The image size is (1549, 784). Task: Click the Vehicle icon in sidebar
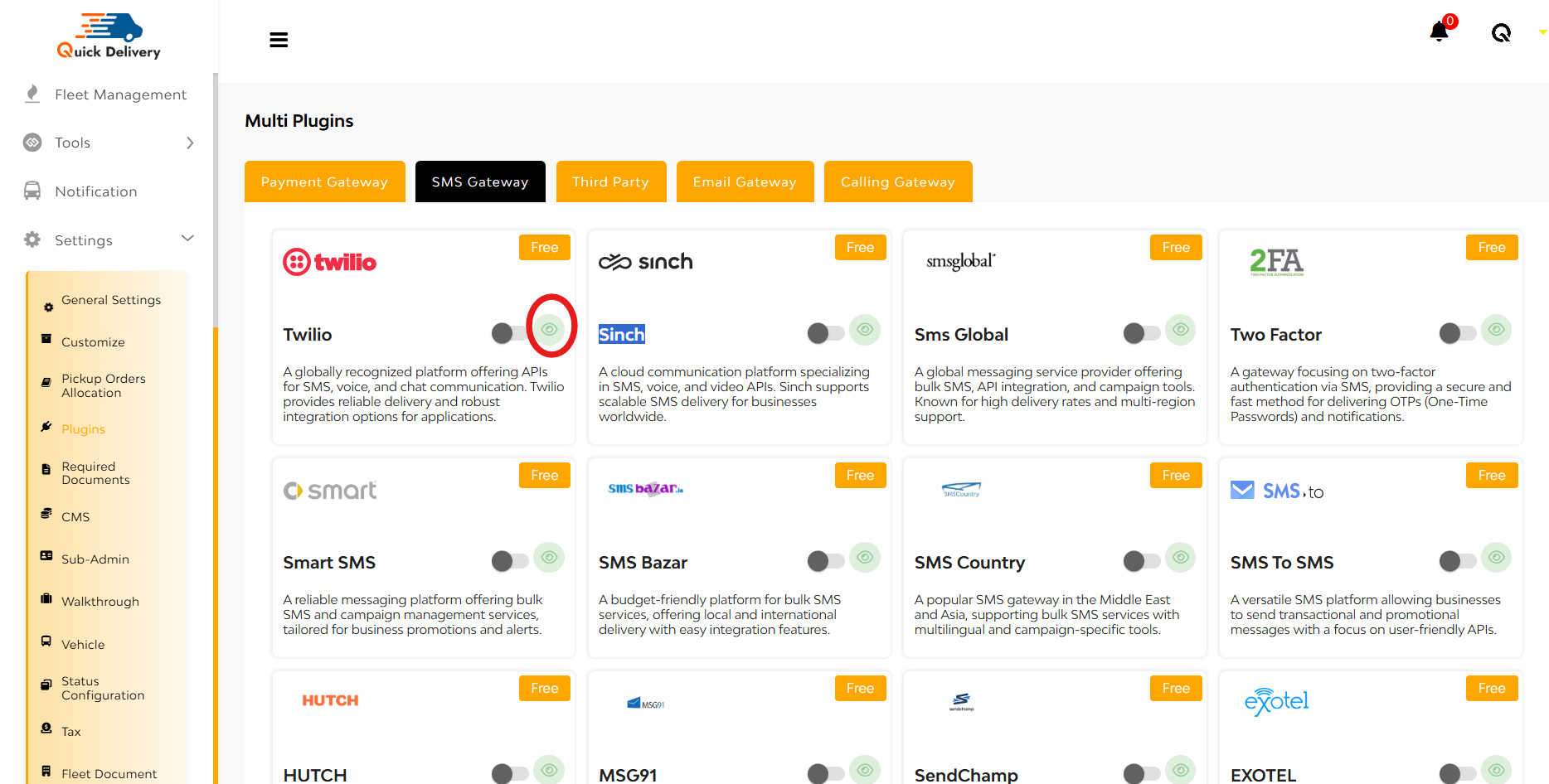tap(46, 641)
